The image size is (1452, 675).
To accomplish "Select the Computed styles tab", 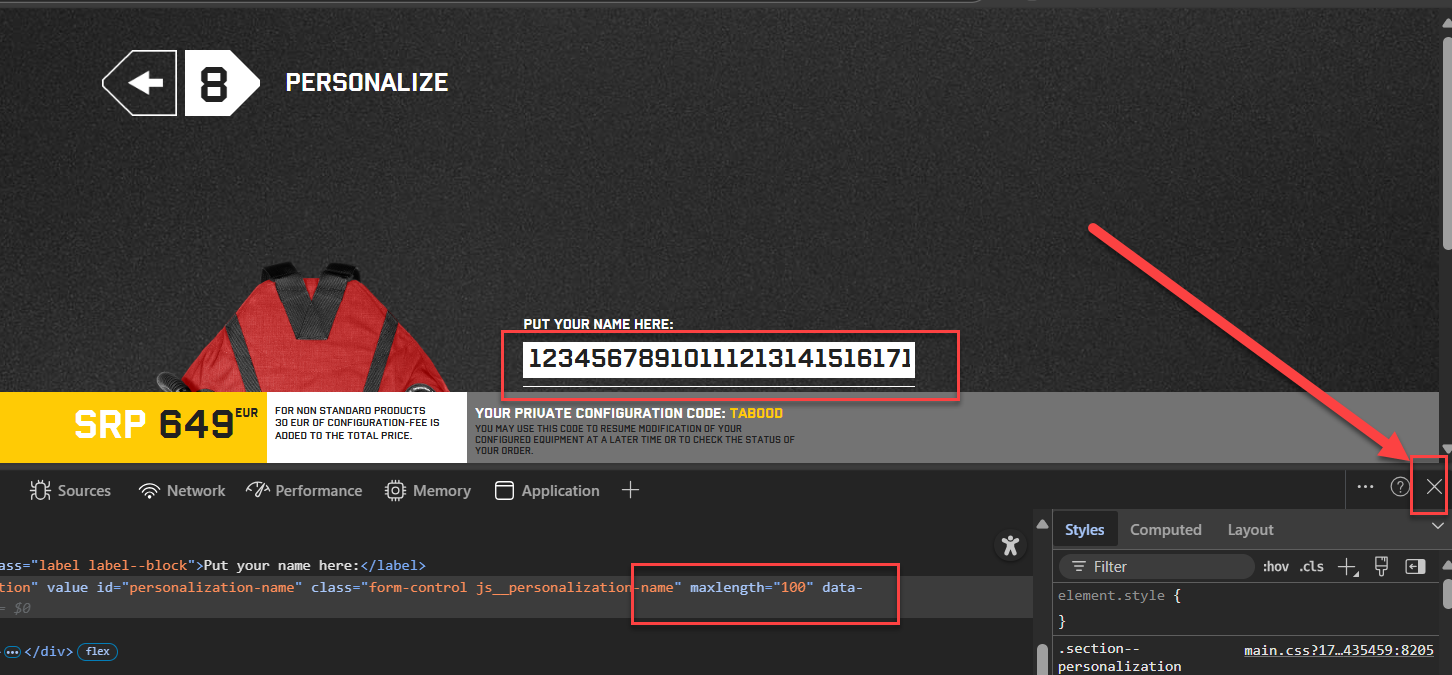I will pos(1165,530).
